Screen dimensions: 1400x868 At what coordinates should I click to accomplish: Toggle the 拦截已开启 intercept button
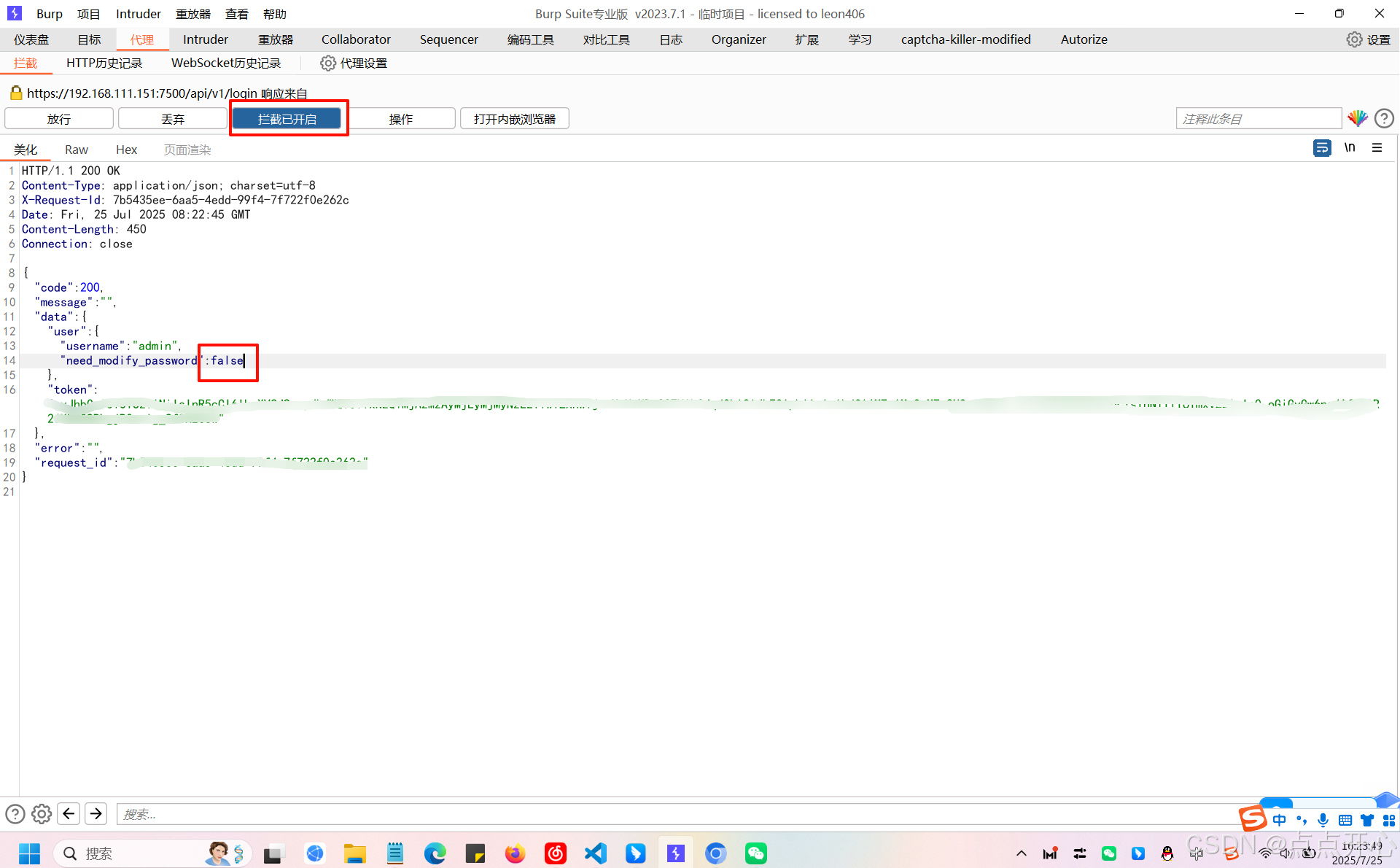coord(287,119)
